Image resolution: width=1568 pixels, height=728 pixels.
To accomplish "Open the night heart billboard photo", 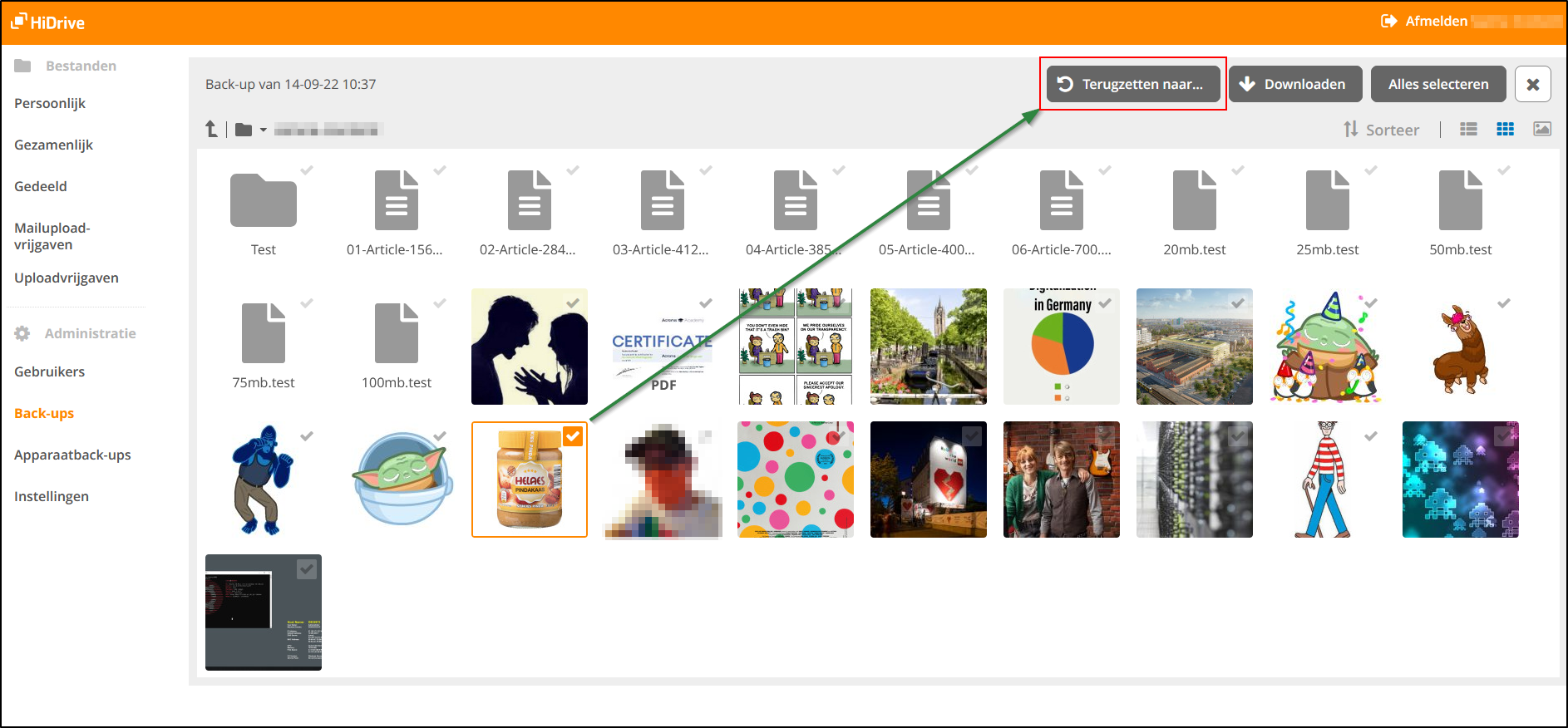I will (x=929, y=480).
